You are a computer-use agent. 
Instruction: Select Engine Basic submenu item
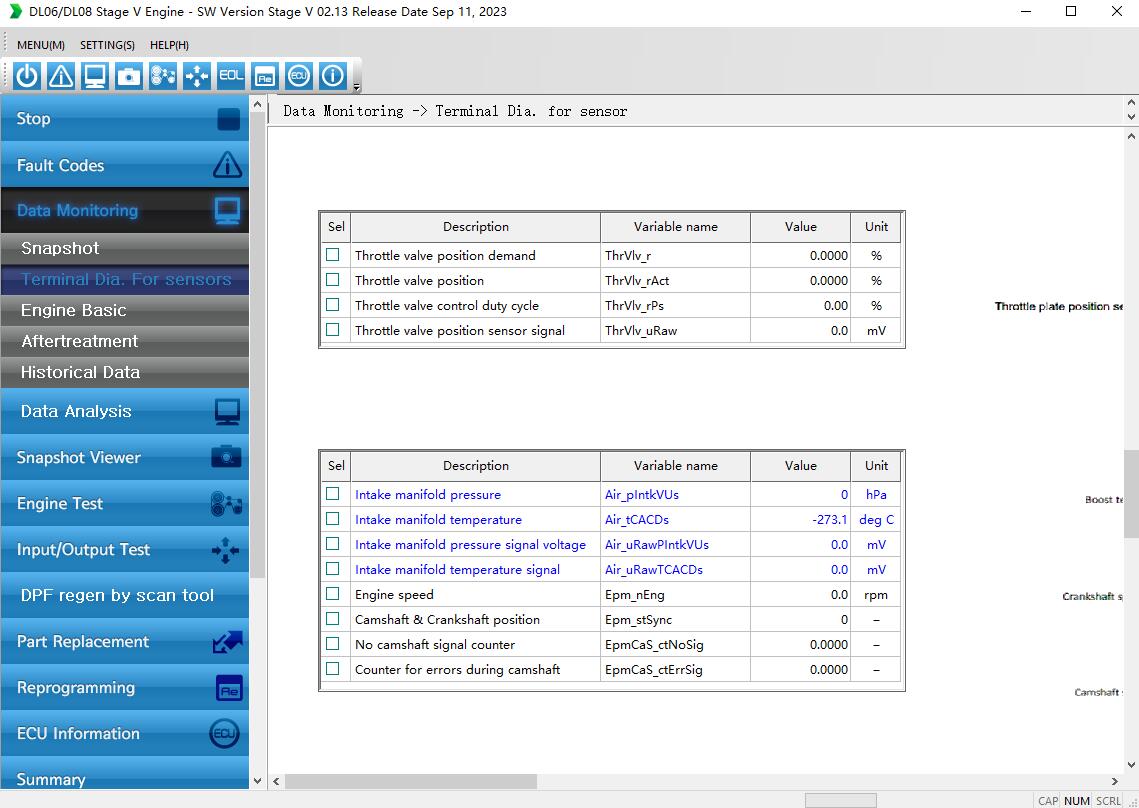pyautogui.click(x=125, y=310)
